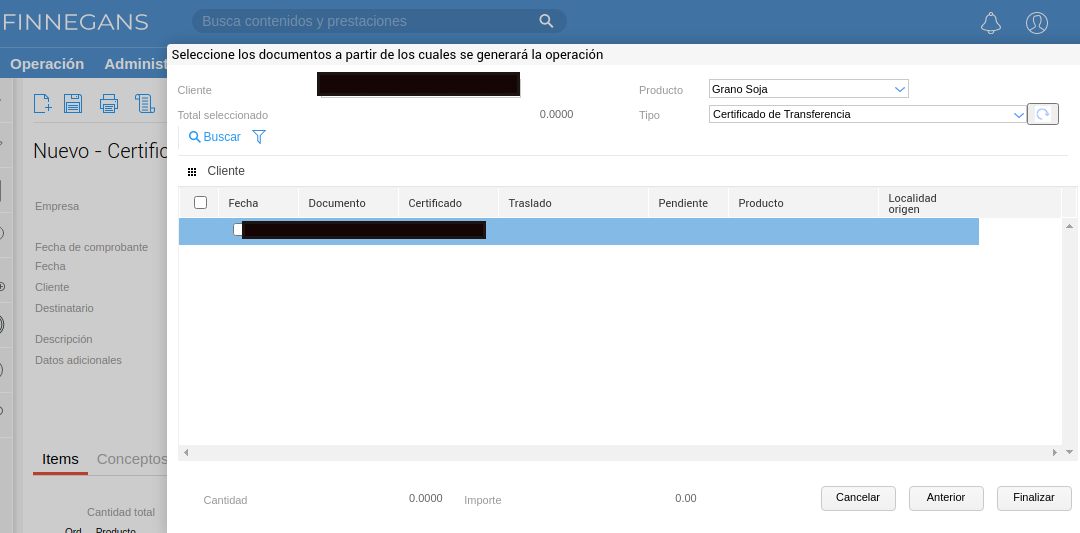Click the new document icon in toolbar
The width and height of the screenshot is (1080, 533).
(43, 103)
